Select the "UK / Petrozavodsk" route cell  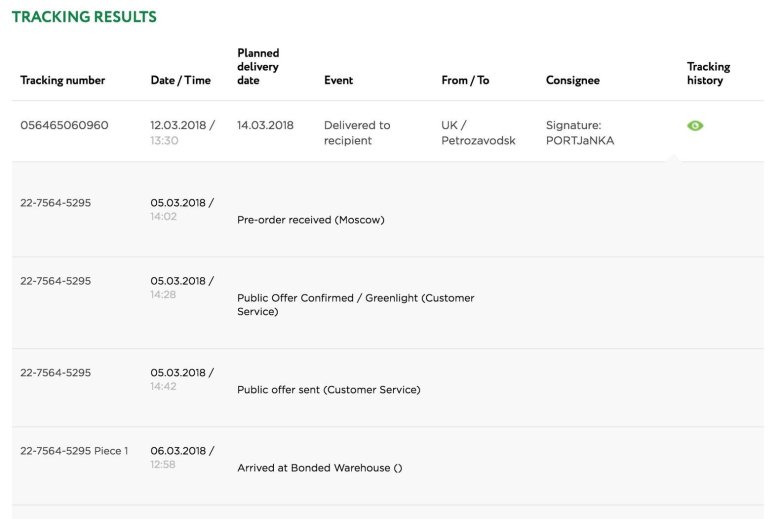tap(478, 133)
